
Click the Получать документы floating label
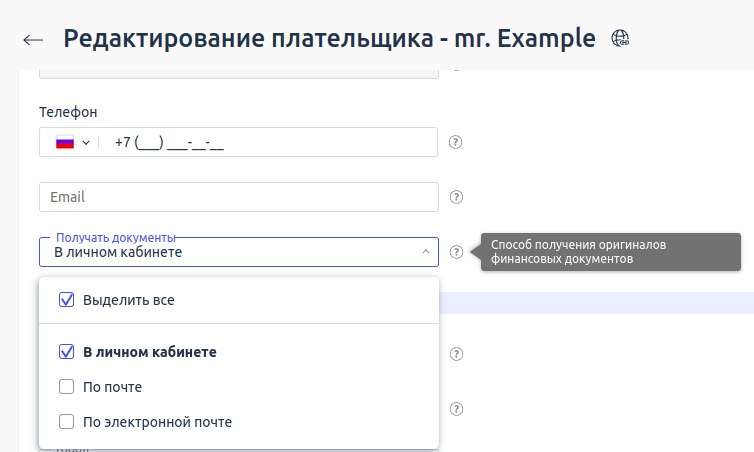(x=115, y=238)
